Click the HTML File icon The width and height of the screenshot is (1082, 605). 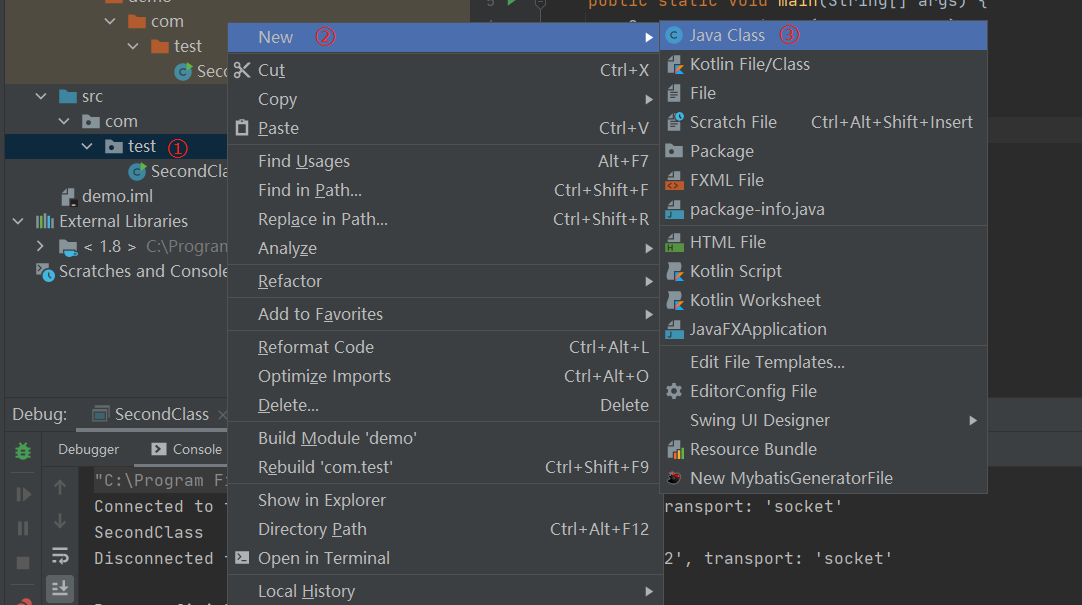674,242
